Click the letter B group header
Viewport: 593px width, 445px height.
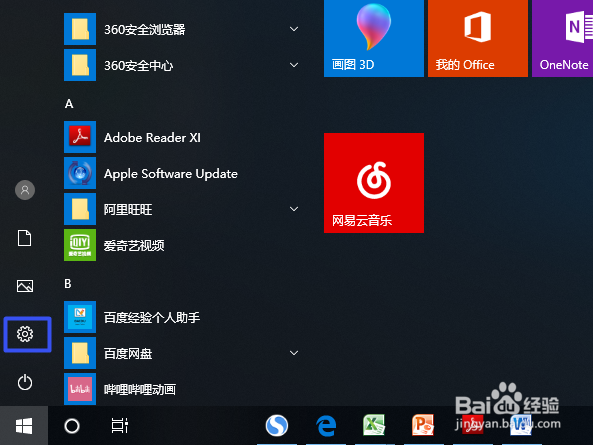(x=68, y=284)
